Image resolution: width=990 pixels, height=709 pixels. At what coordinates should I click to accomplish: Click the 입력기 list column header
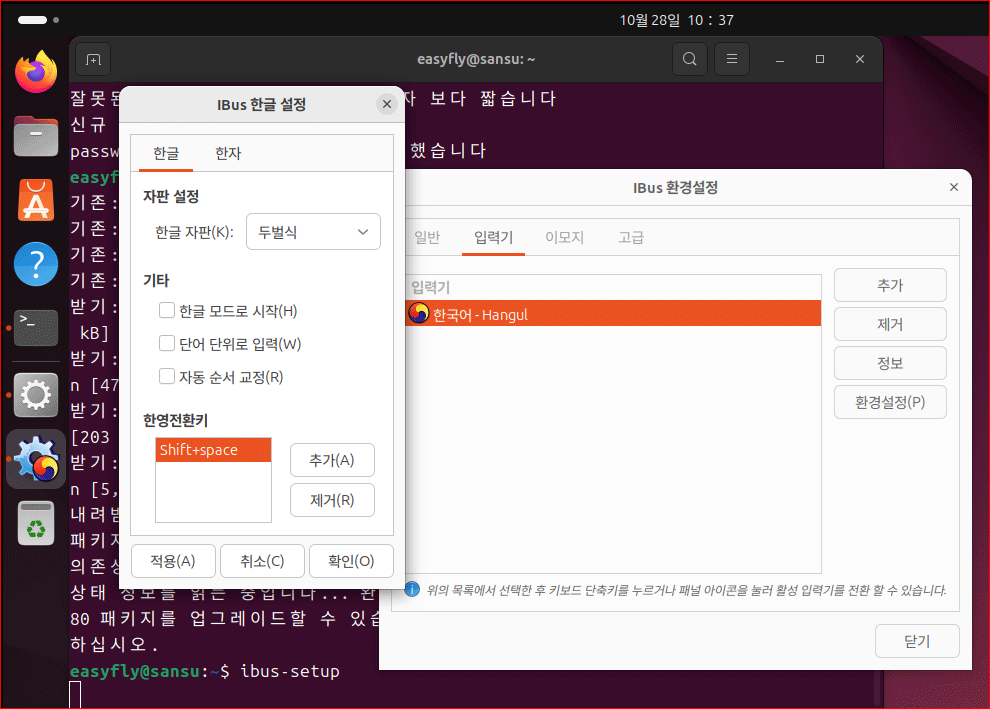(613, 287)
